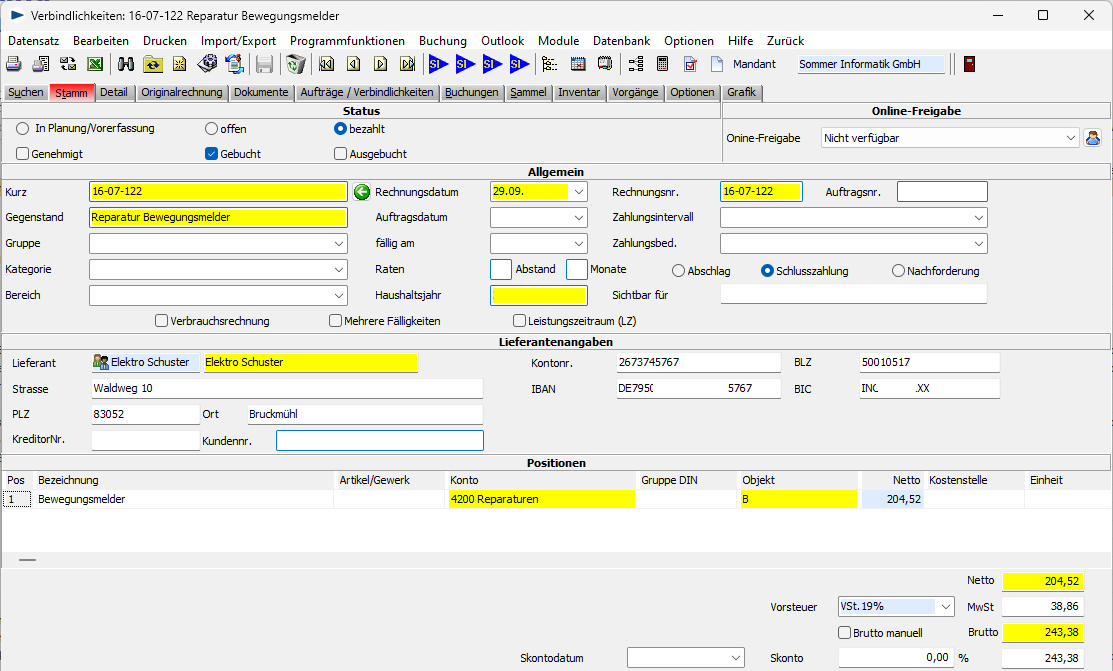Click the recycle bin delete icon

(295, 65)
